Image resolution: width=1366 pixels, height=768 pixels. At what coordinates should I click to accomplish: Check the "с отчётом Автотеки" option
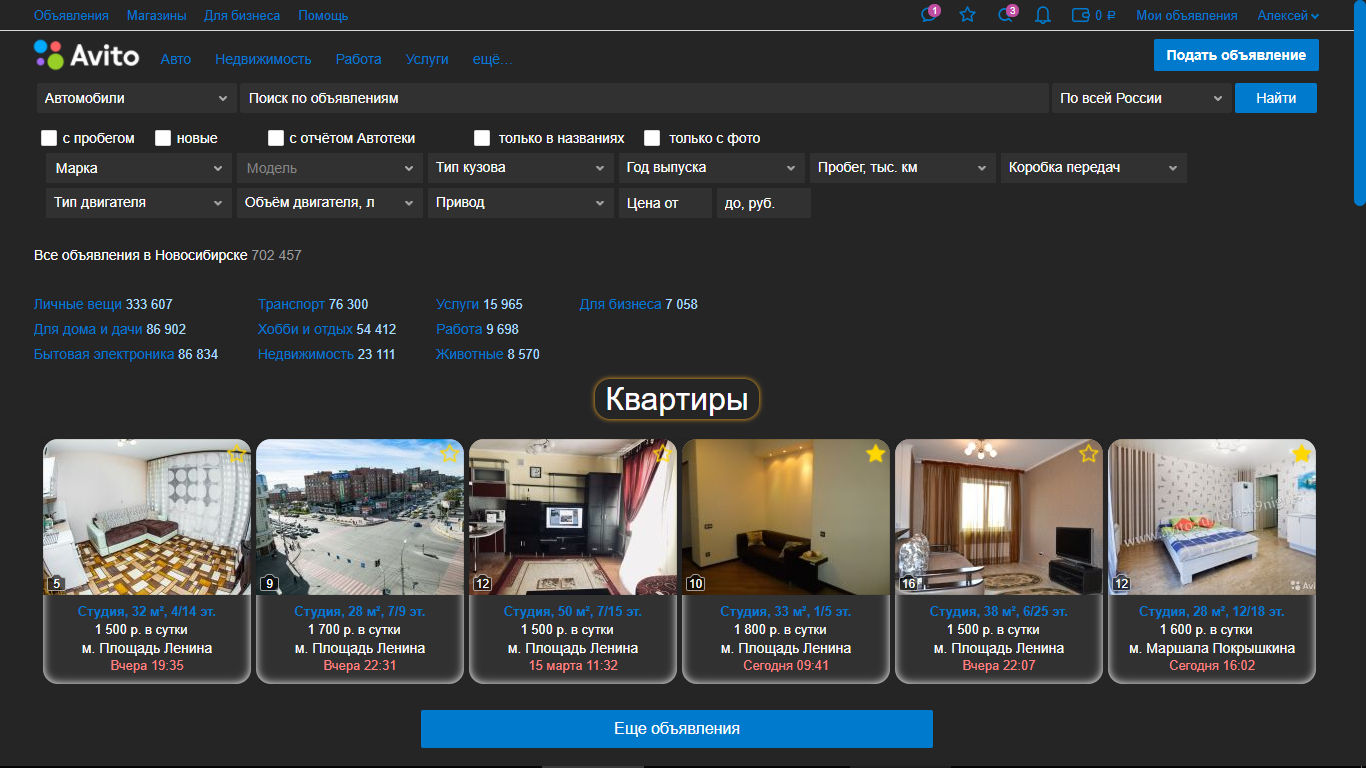pyautogui.click(x=276, y=138)
